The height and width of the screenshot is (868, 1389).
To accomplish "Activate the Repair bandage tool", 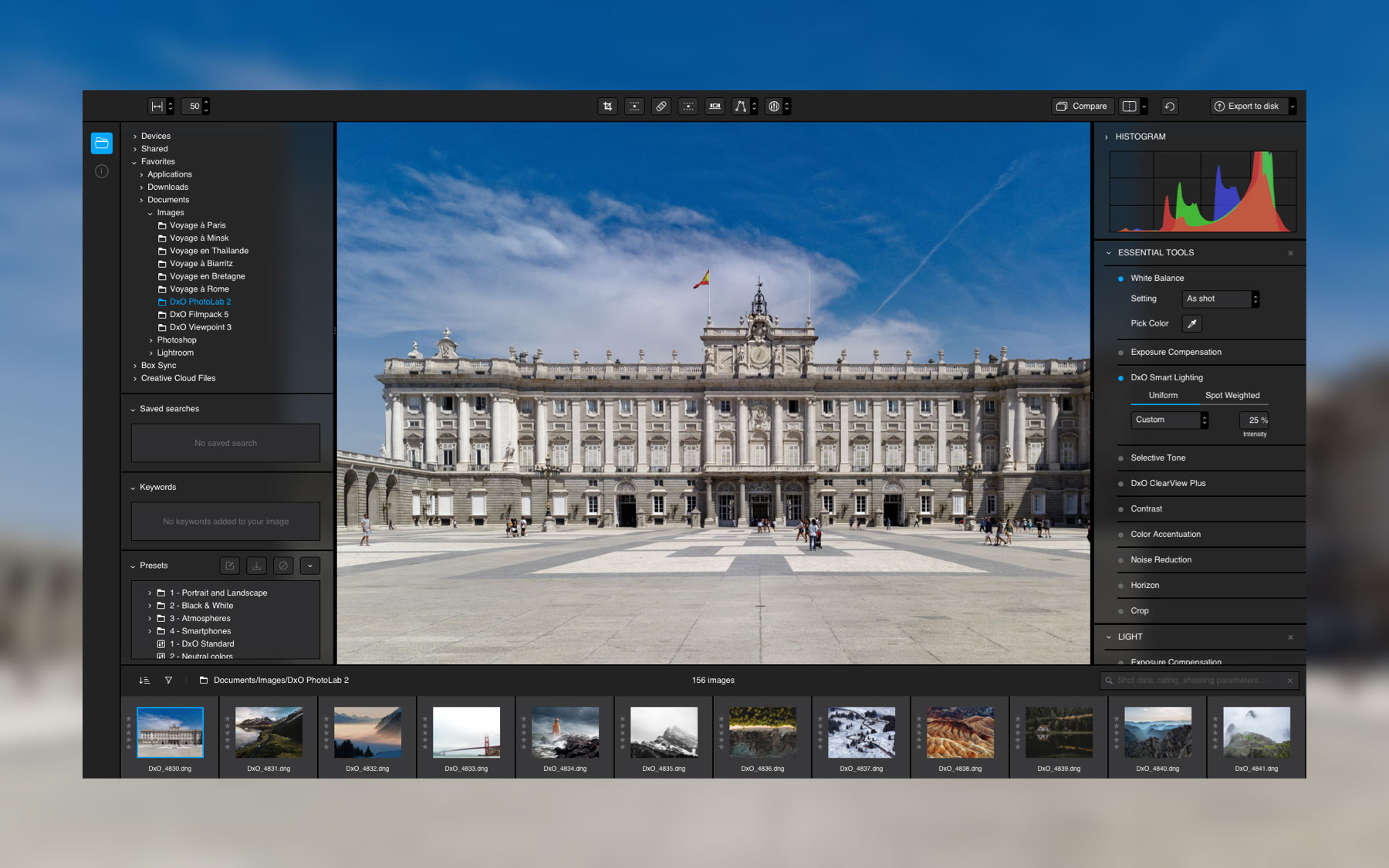I will pyautogui.click(x=661, y=106).
